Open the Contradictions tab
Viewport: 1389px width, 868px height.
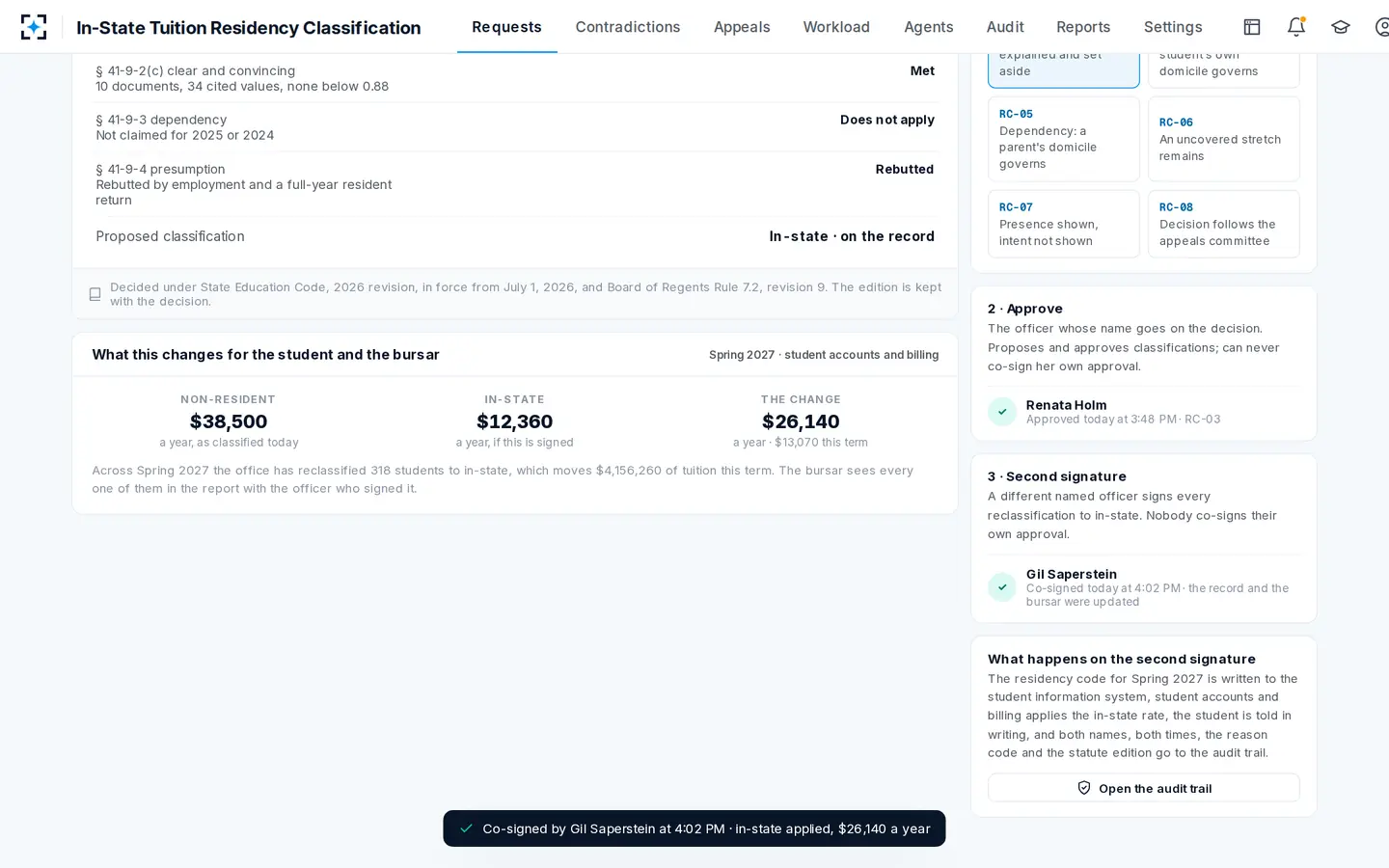tap(628, 27)
